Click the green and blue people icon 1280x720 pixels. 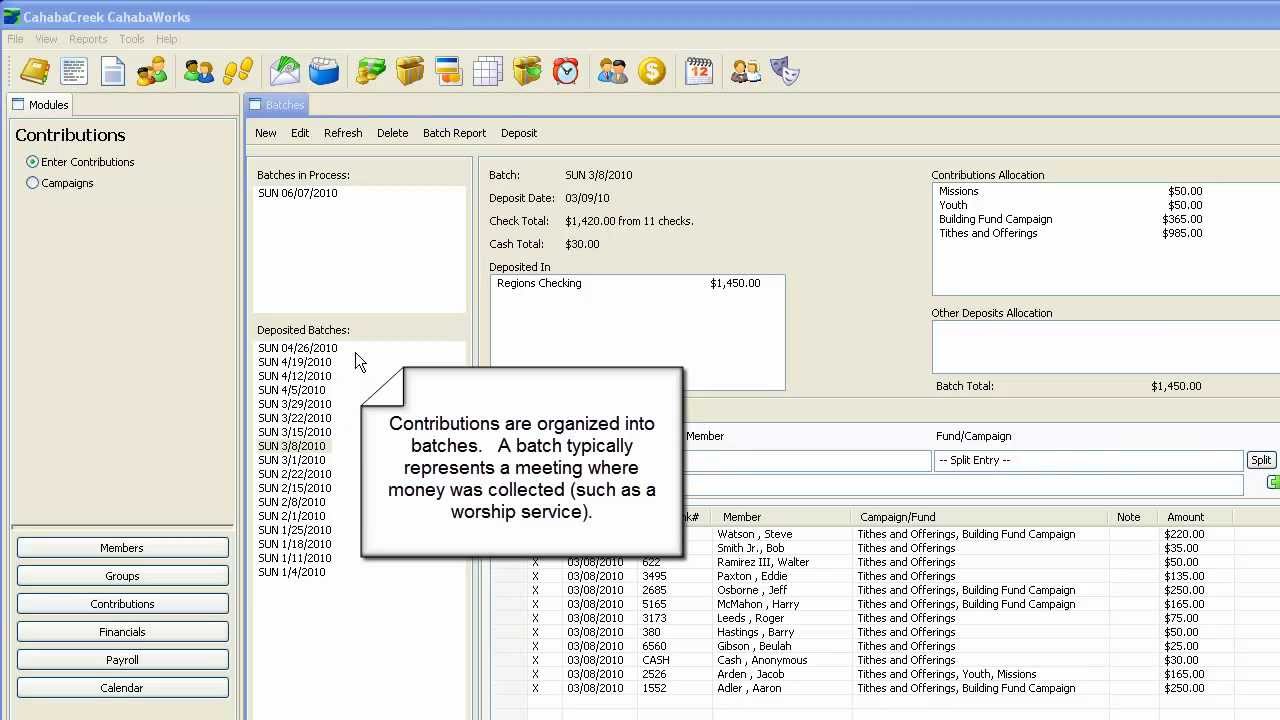[199, 71]
